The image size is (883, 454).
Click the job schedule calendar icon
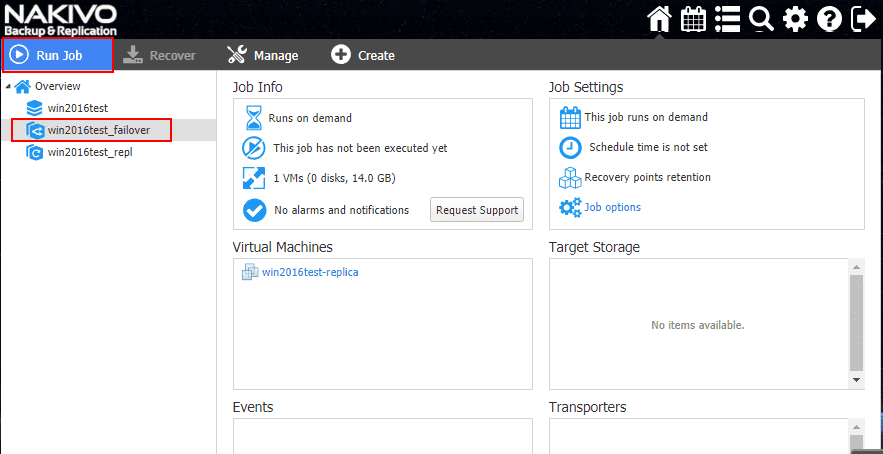[x=570, y=118]
